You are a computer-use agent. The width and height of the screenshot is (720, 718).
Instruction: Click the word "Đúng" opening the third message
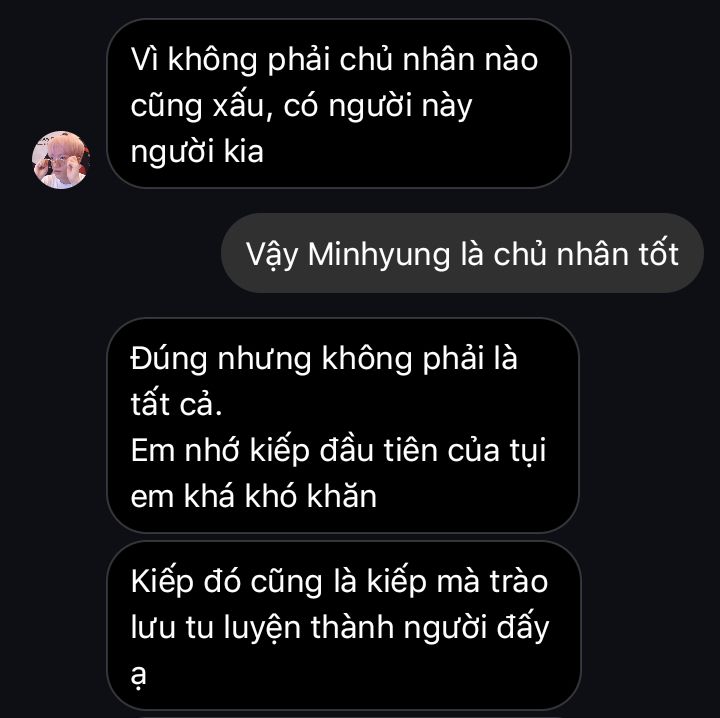coord(169,359)
